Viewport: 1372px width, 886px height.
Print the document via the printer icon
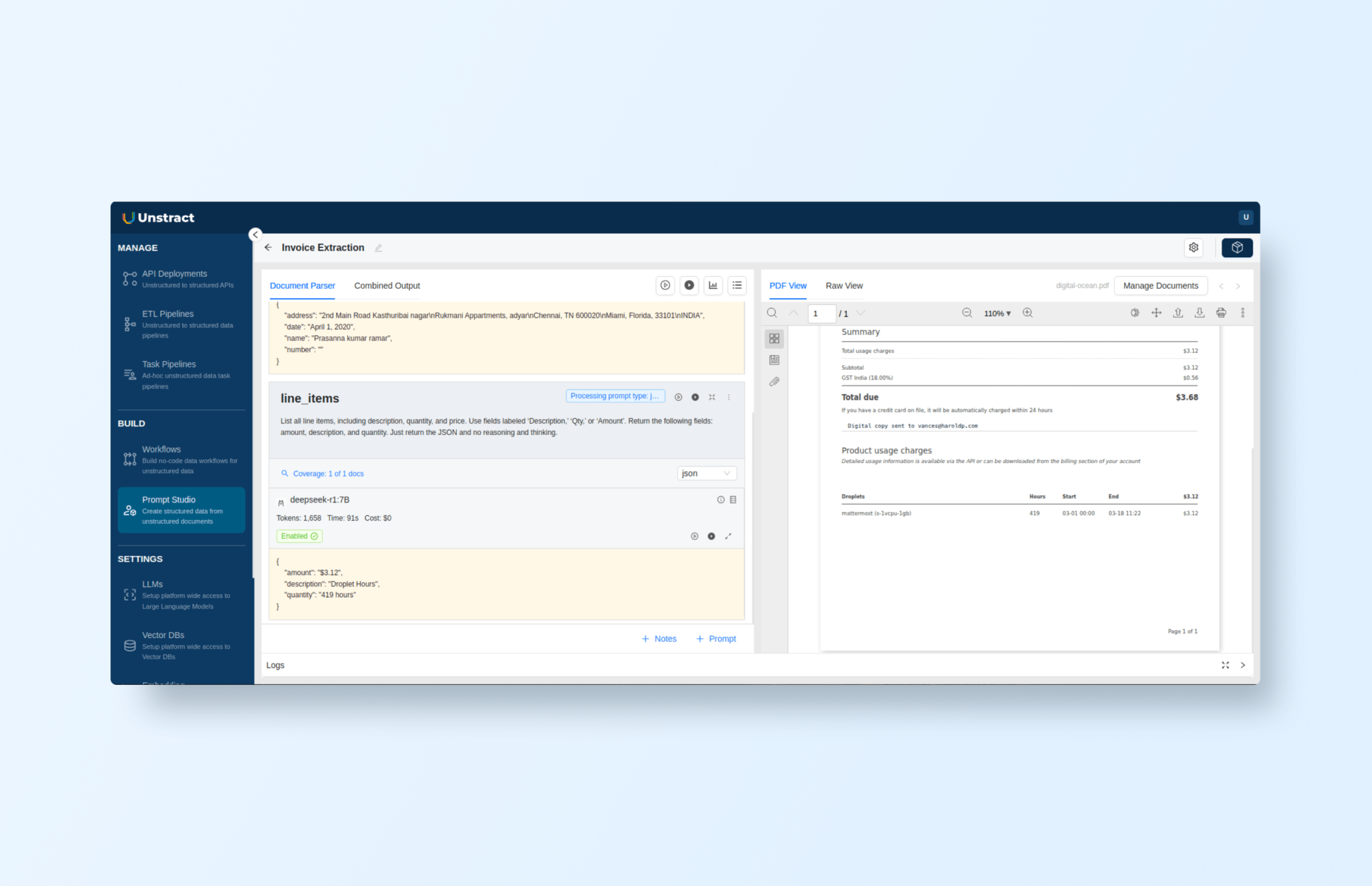point(1221,312)
